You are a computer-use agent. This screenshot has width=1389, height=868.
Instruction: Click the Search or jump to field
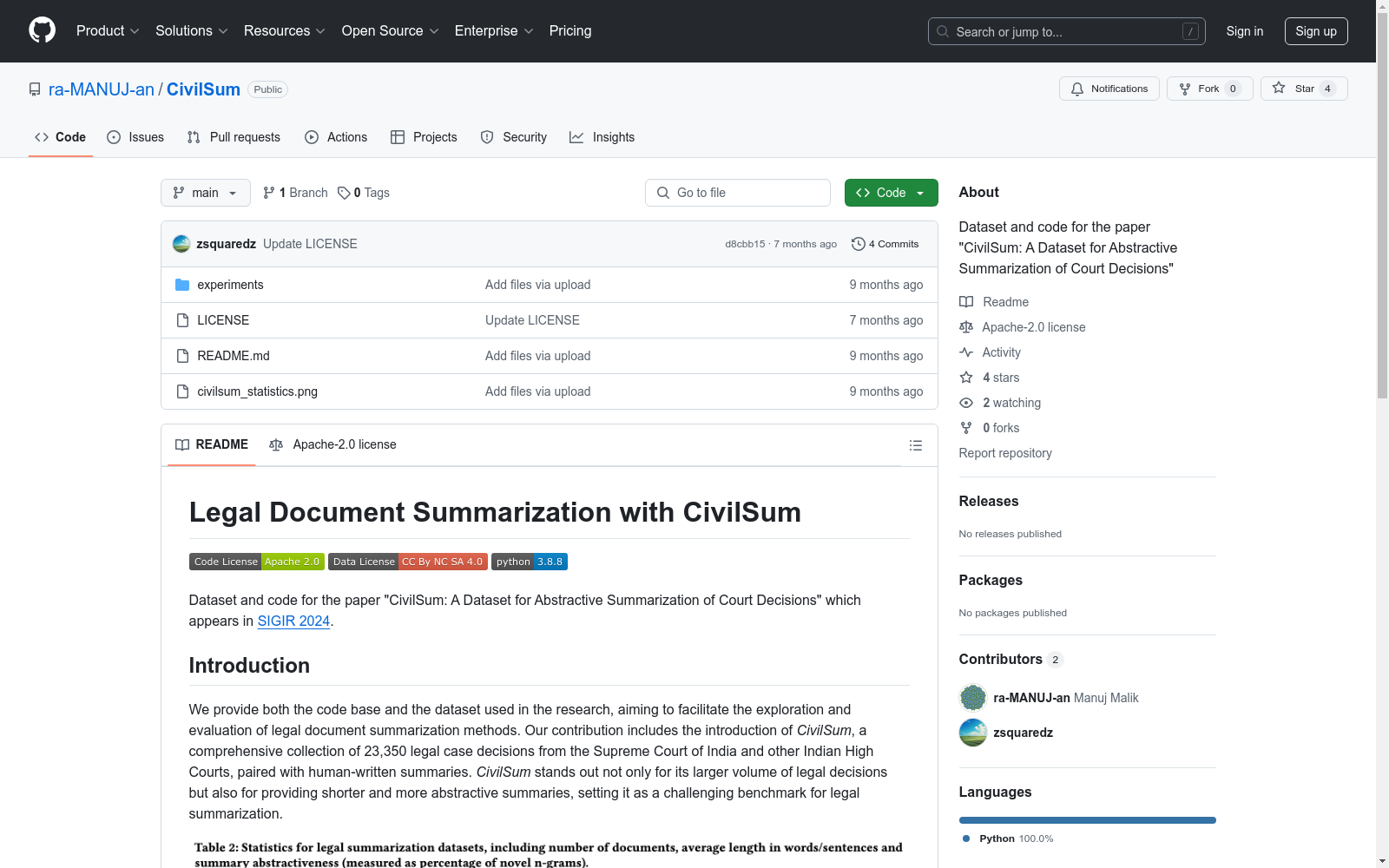tap(1067, 31)
